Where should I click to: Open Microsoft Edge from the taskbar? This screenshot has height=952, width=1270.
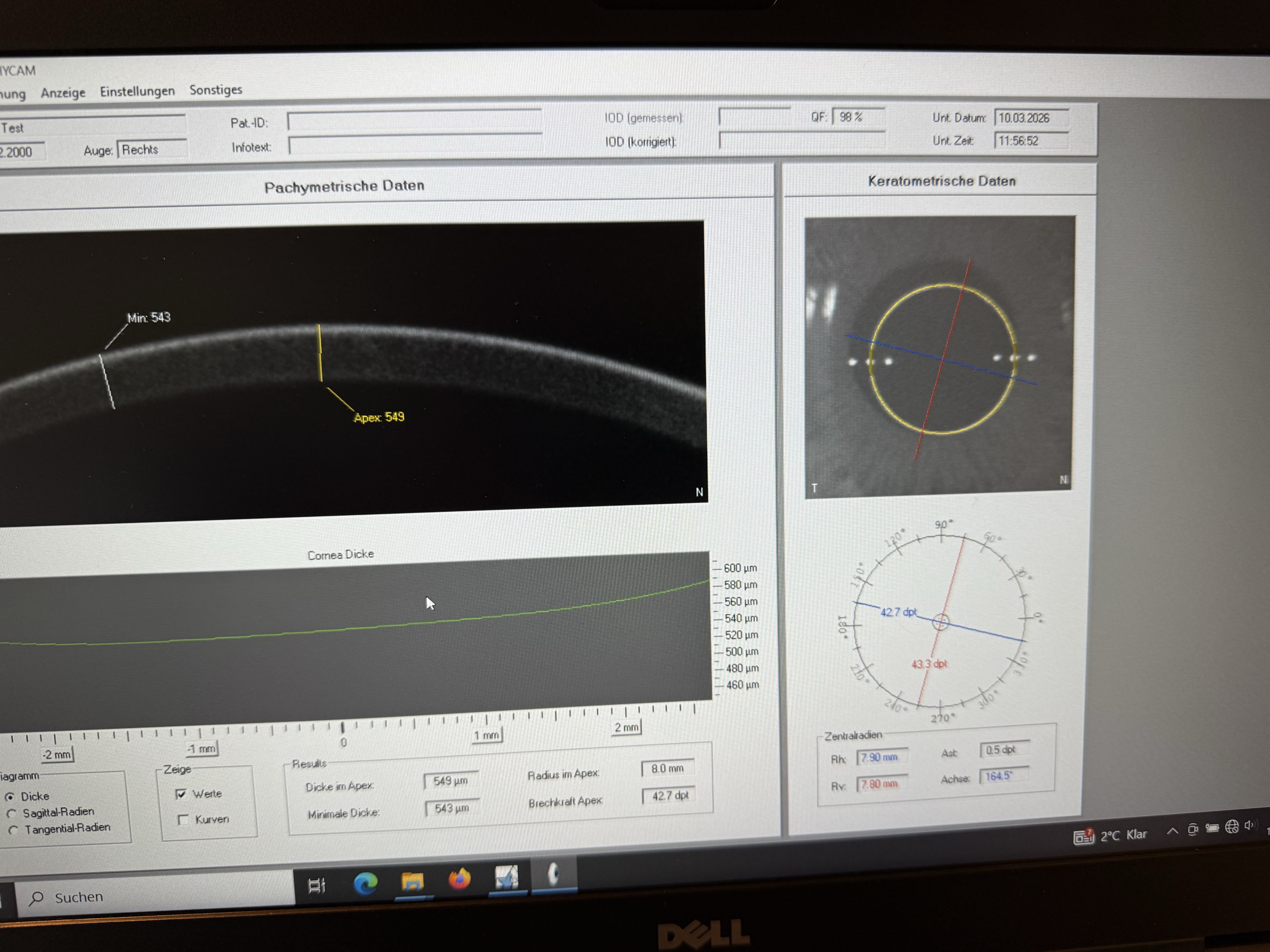(x=365, y=883)
